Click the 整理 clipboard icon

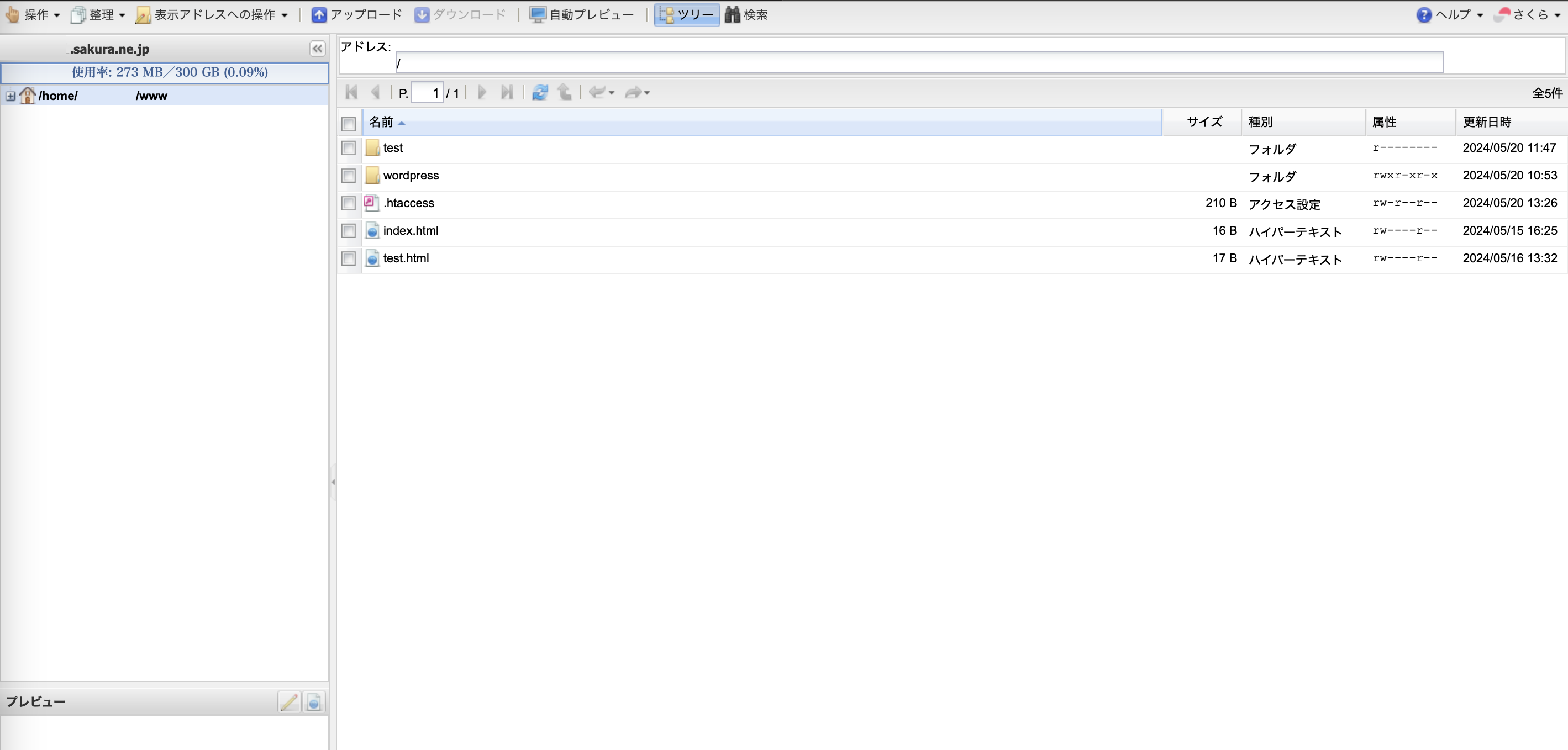tap(78, 14)
